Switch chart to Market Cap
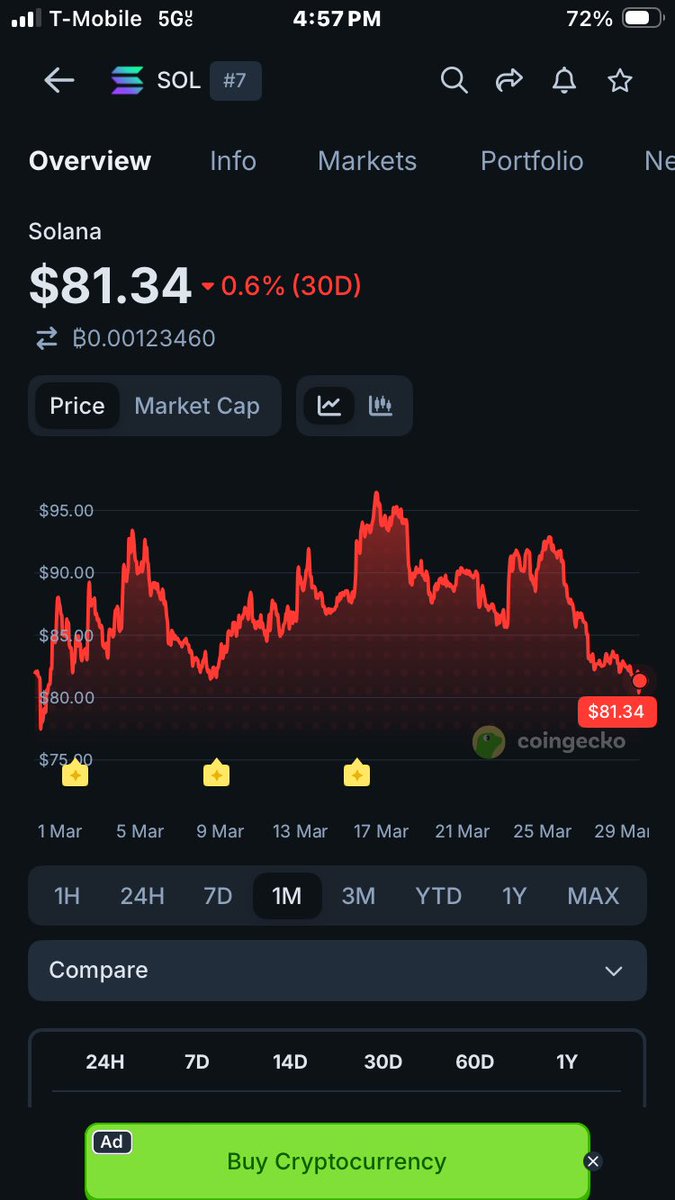 point(197,406)
